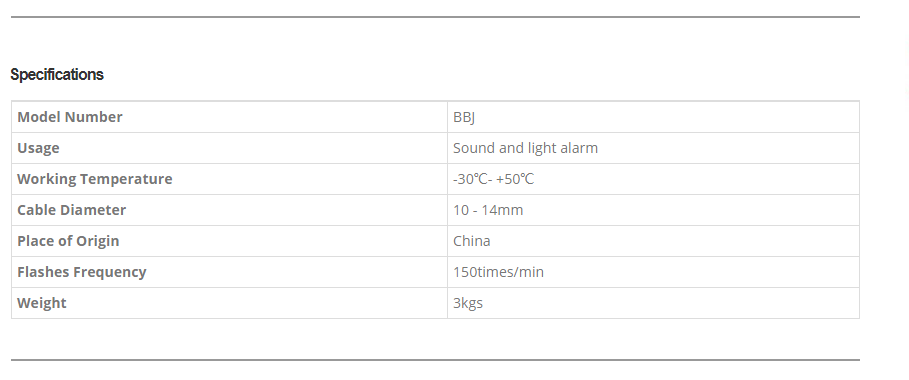This screenshot has height=380, width=909.
Task: Click the horizontal divider below the table
Action: [435, 360]
